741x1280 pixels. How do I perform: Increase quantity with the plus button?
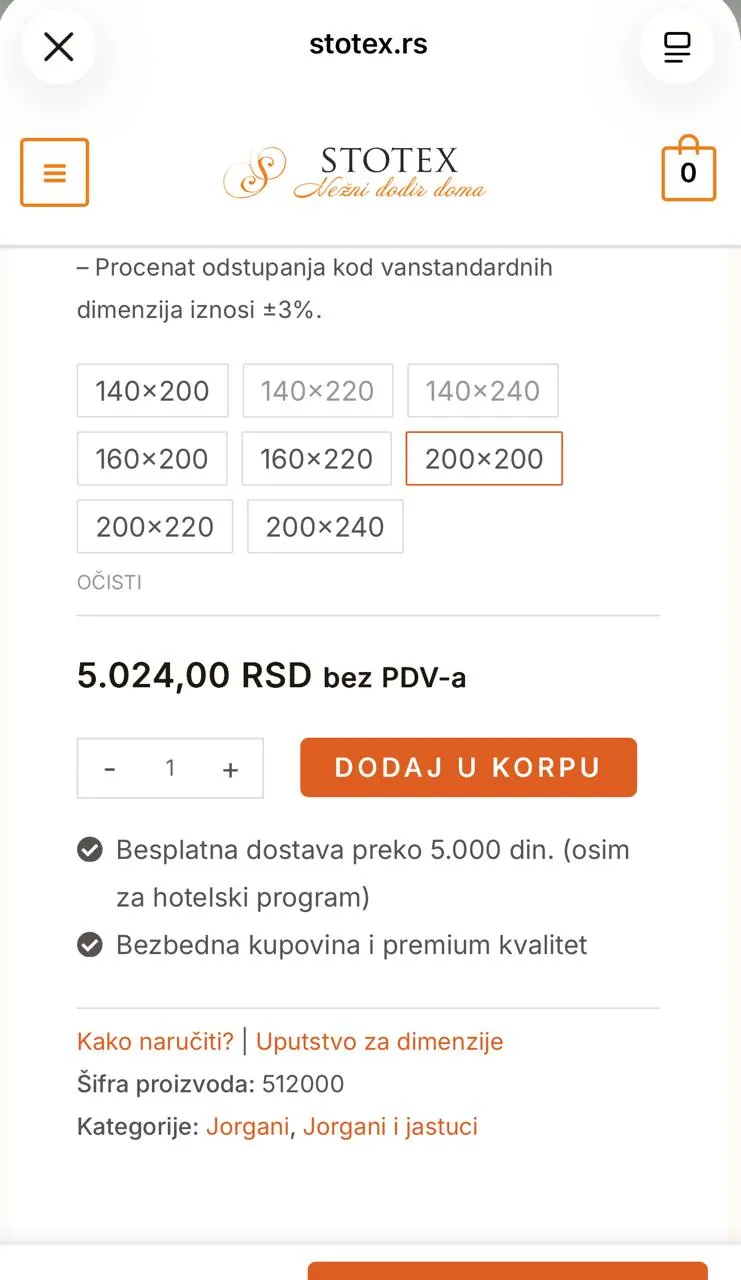tap(231, 768)
